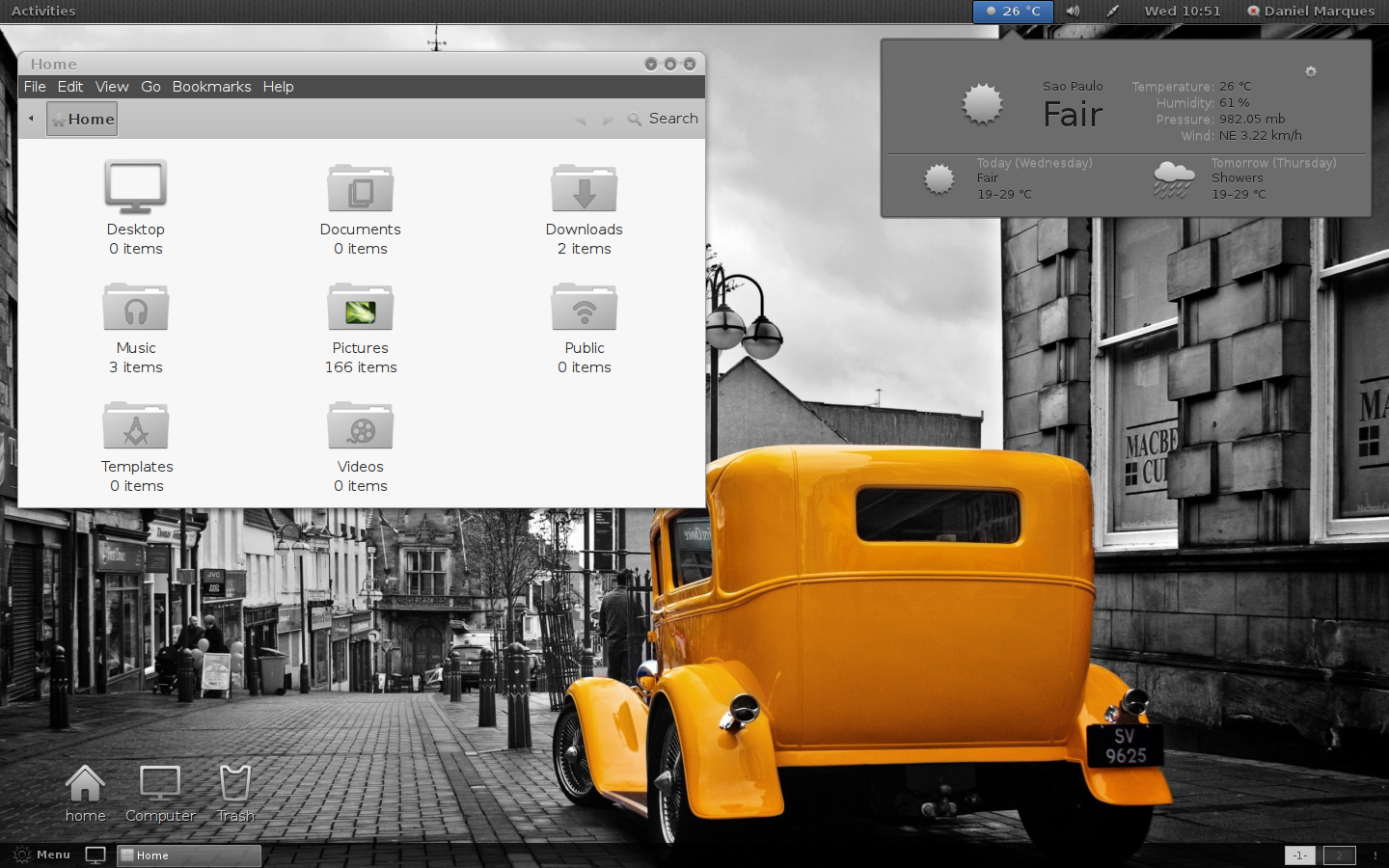Screen dimensions: 1389x868
Task: Click the volume speaker icon in top panel
Action: [x=1073, y=12]
